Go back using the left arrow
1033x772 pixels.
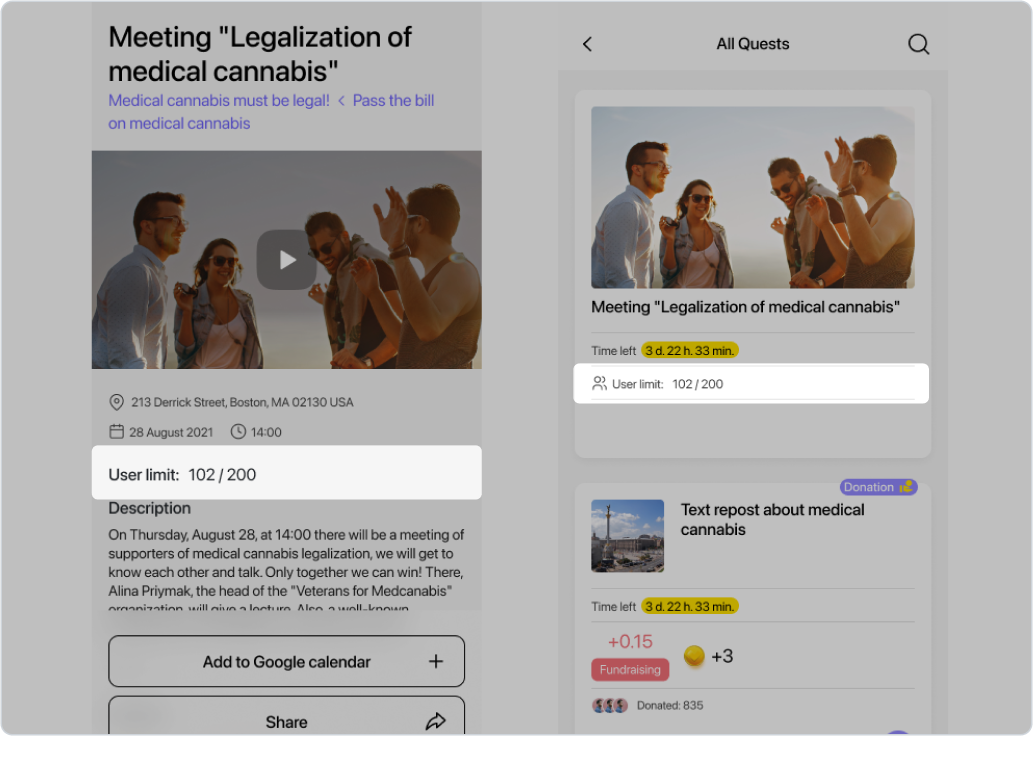(587, 44)
